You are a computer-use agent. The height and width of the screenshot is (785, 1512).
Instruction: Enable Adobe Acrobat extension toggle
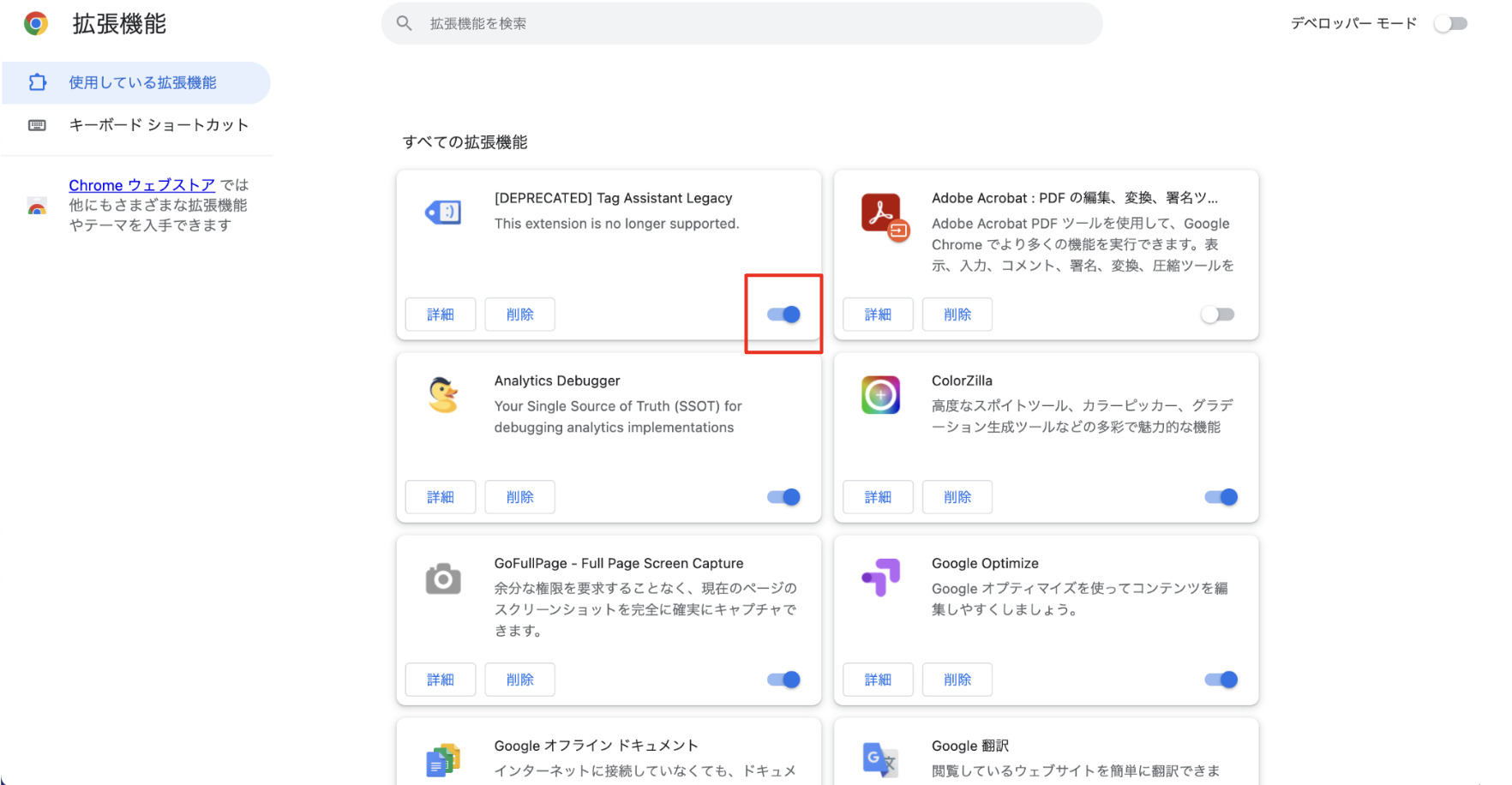pyautogui.click(x=1218, y=315)
